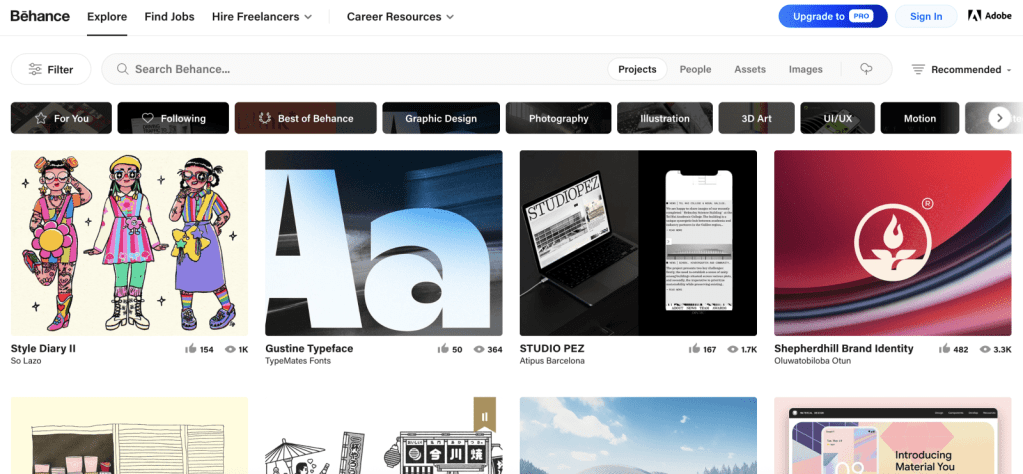
Task: Click the next arrow on category carousel
Action: [998, 118]
